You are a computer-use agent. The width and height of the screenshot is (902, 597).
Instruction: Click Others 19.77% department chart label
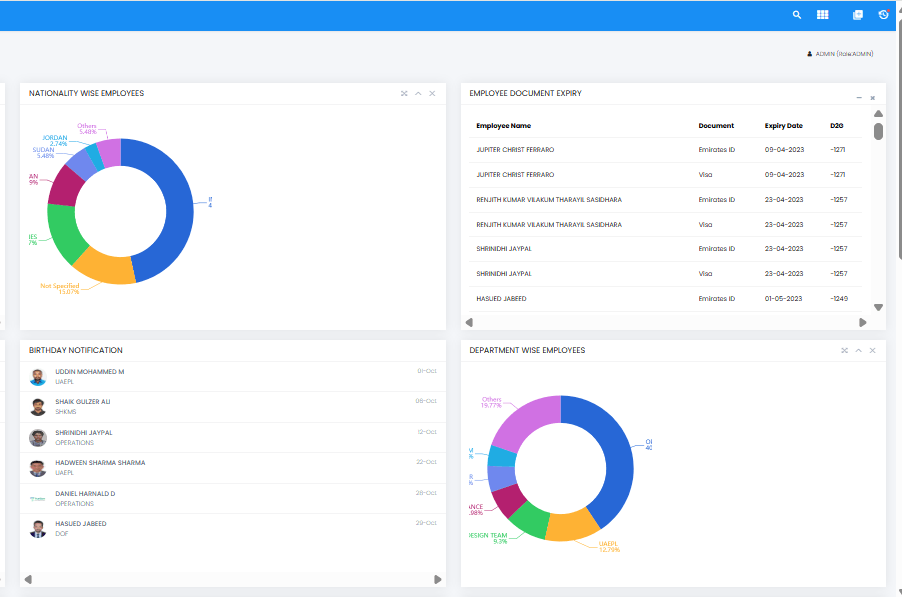coord(491,402)
